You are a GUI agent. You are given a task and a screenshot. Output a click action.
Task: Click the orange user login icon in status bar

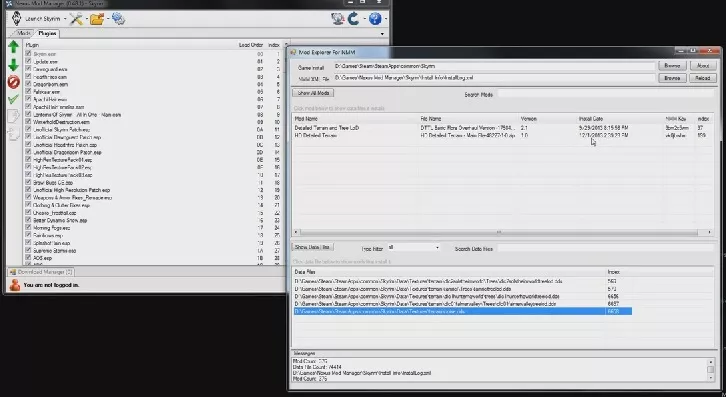tap(15, 285)
